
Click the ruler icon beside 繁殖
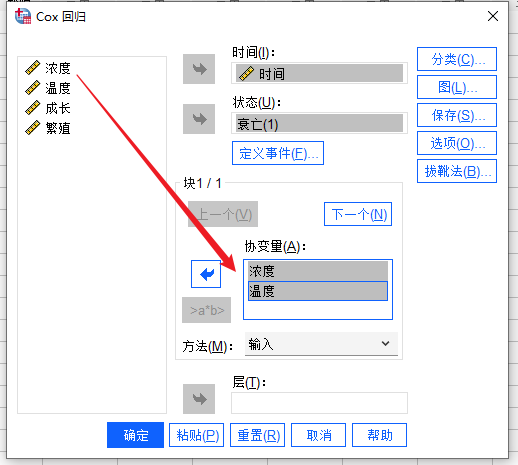click(33, 128)
